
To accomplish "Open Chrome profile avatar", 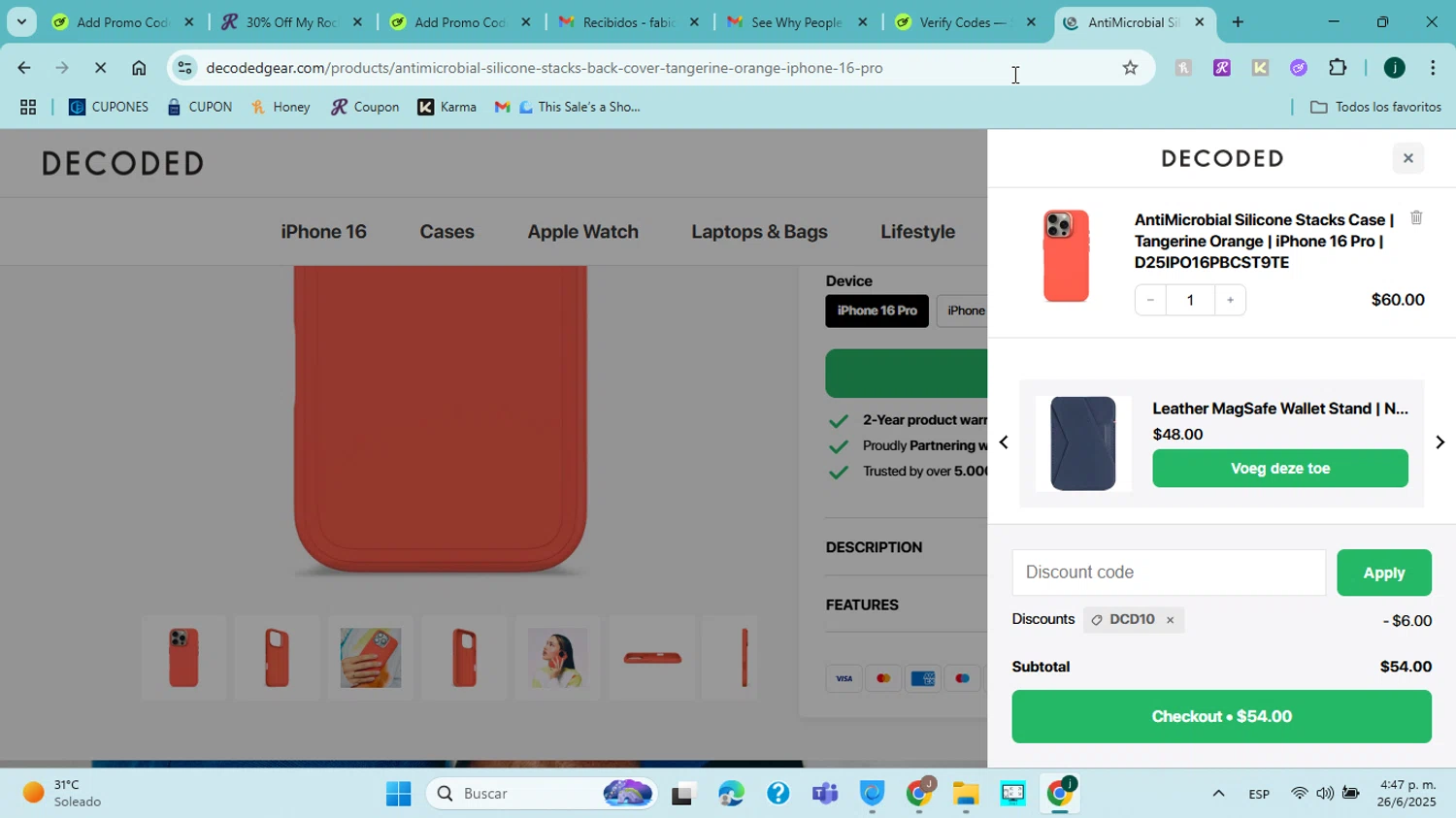I will 1394,68.
